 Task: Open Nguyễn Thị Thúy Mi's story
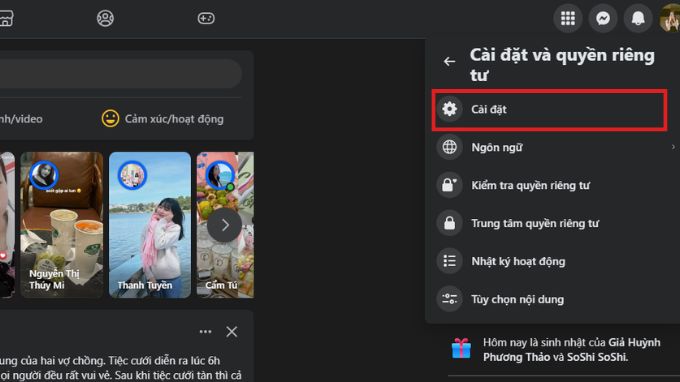(62, 225)
